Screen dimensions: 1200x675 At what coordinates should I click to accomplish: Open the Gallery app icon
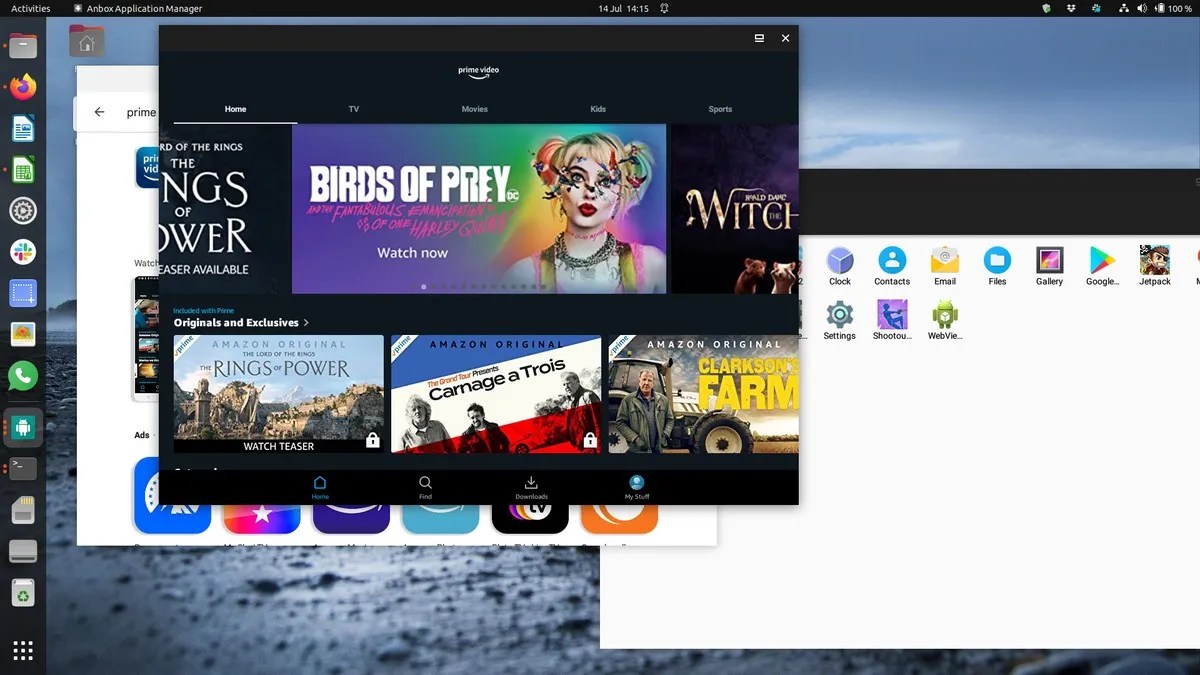click(x=1049, y=260)
